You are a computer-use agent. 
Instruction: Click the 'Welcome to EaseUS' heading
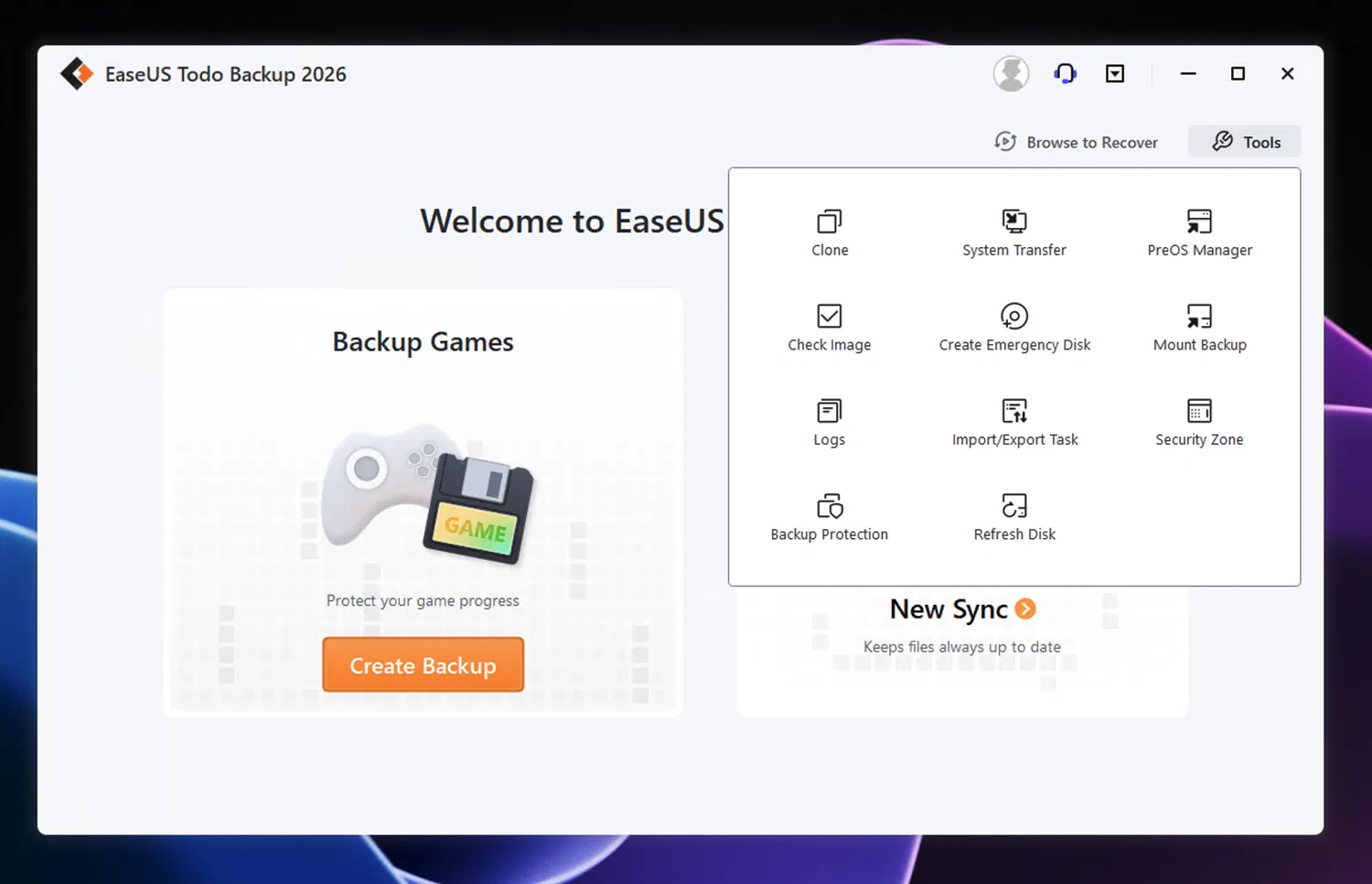(x=573, y=221)
